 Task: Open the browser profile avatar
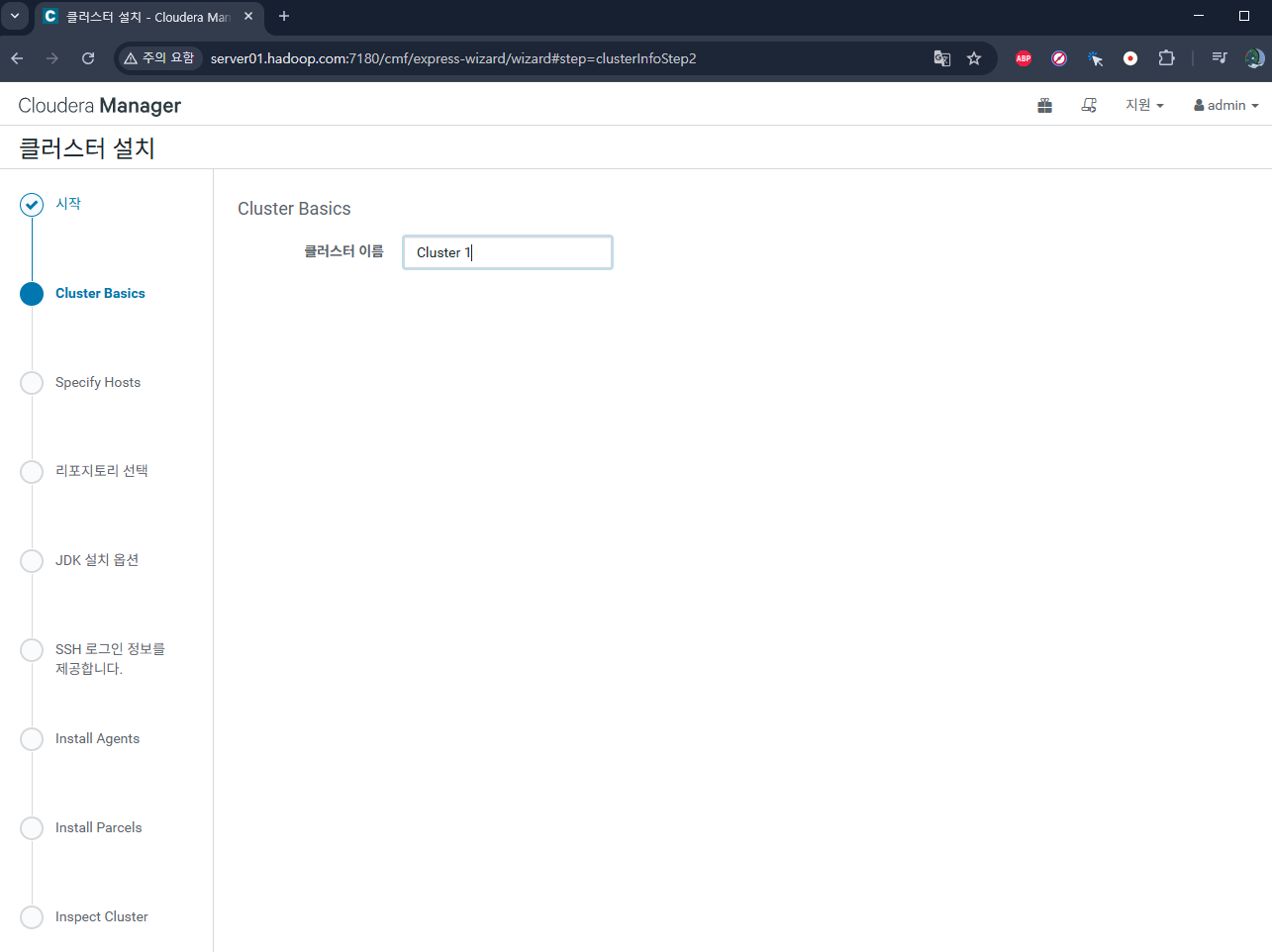click(x=1254, y=58)
